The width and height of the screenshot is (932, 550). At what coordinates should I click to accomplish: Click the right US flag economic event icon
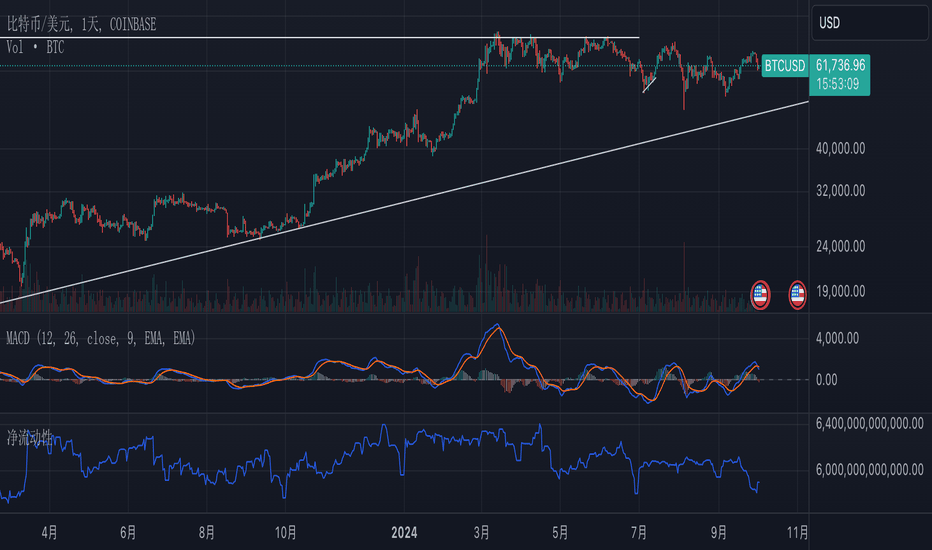point(797,295)
